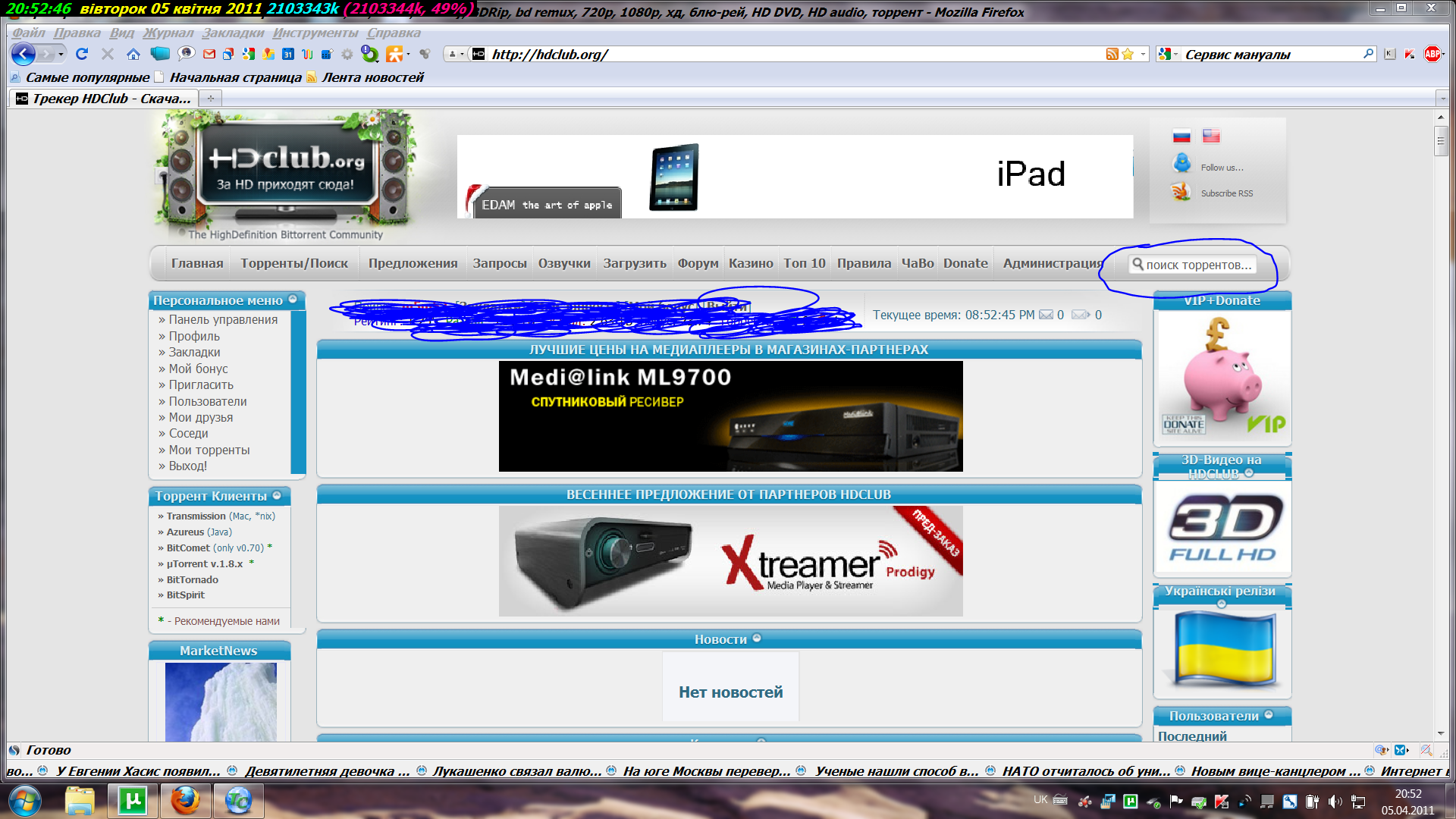Open the Закладки menu

tap(233, 33)
